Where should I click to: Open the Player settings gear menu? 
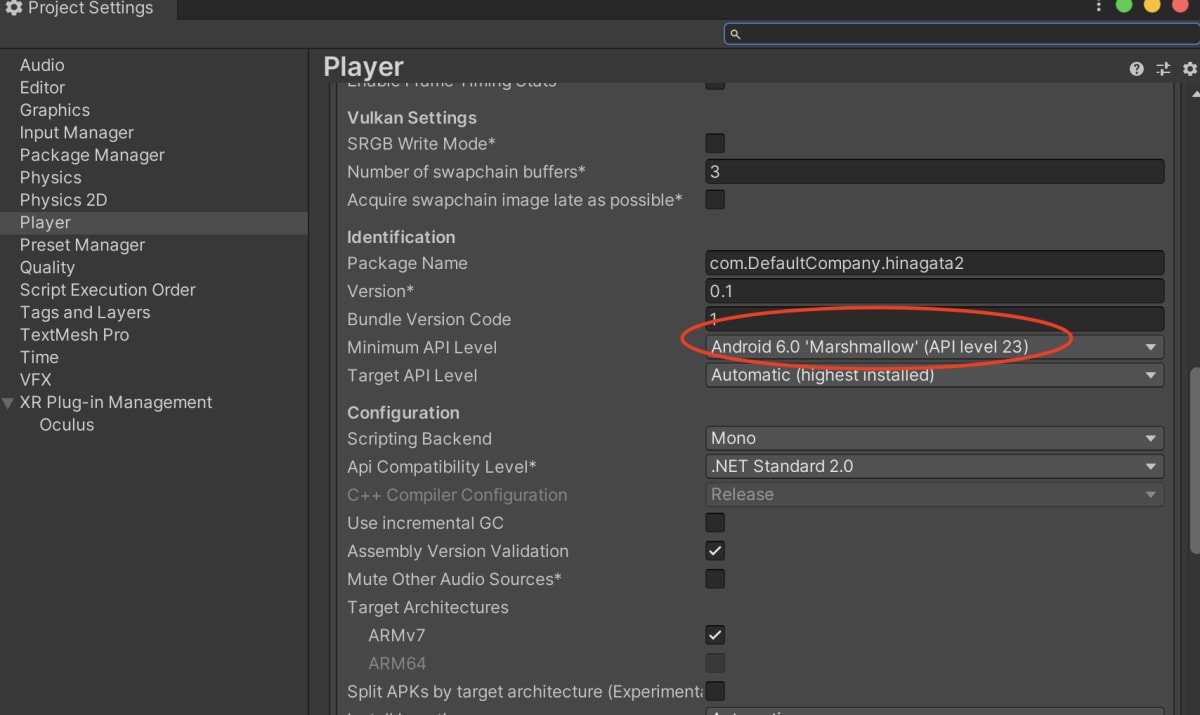(x=1189, y=69)
